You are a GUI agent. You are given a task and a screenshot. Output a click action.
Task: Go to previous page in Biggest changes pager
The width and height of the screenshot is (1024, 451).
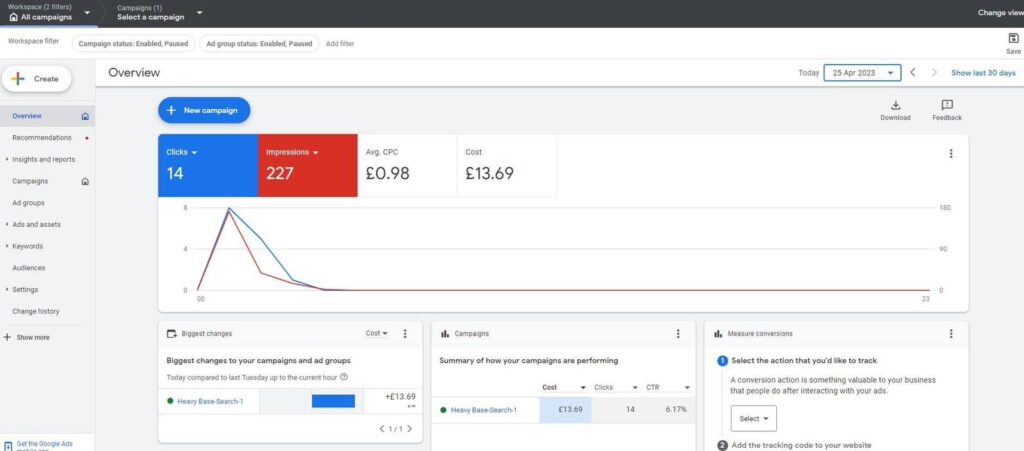click(382, 429)
